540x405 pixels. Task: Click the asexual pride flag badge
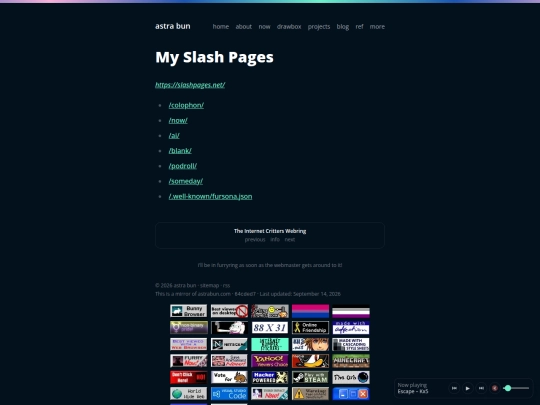tap(351, 311)
